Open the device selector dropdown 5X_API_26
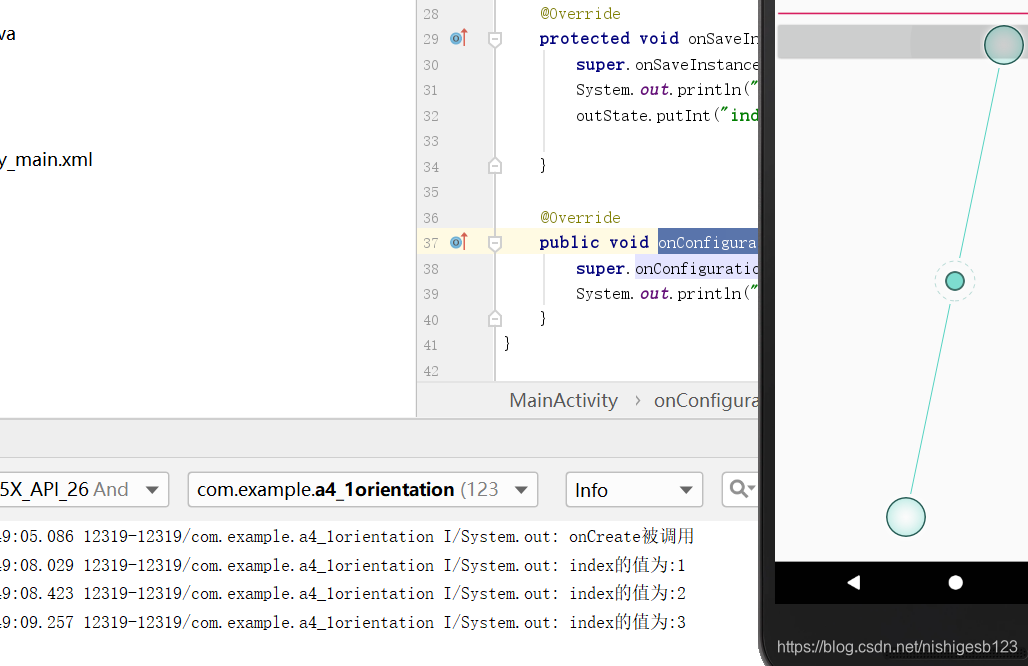This screenshot has width=1028, height=666. click(83, 490)
